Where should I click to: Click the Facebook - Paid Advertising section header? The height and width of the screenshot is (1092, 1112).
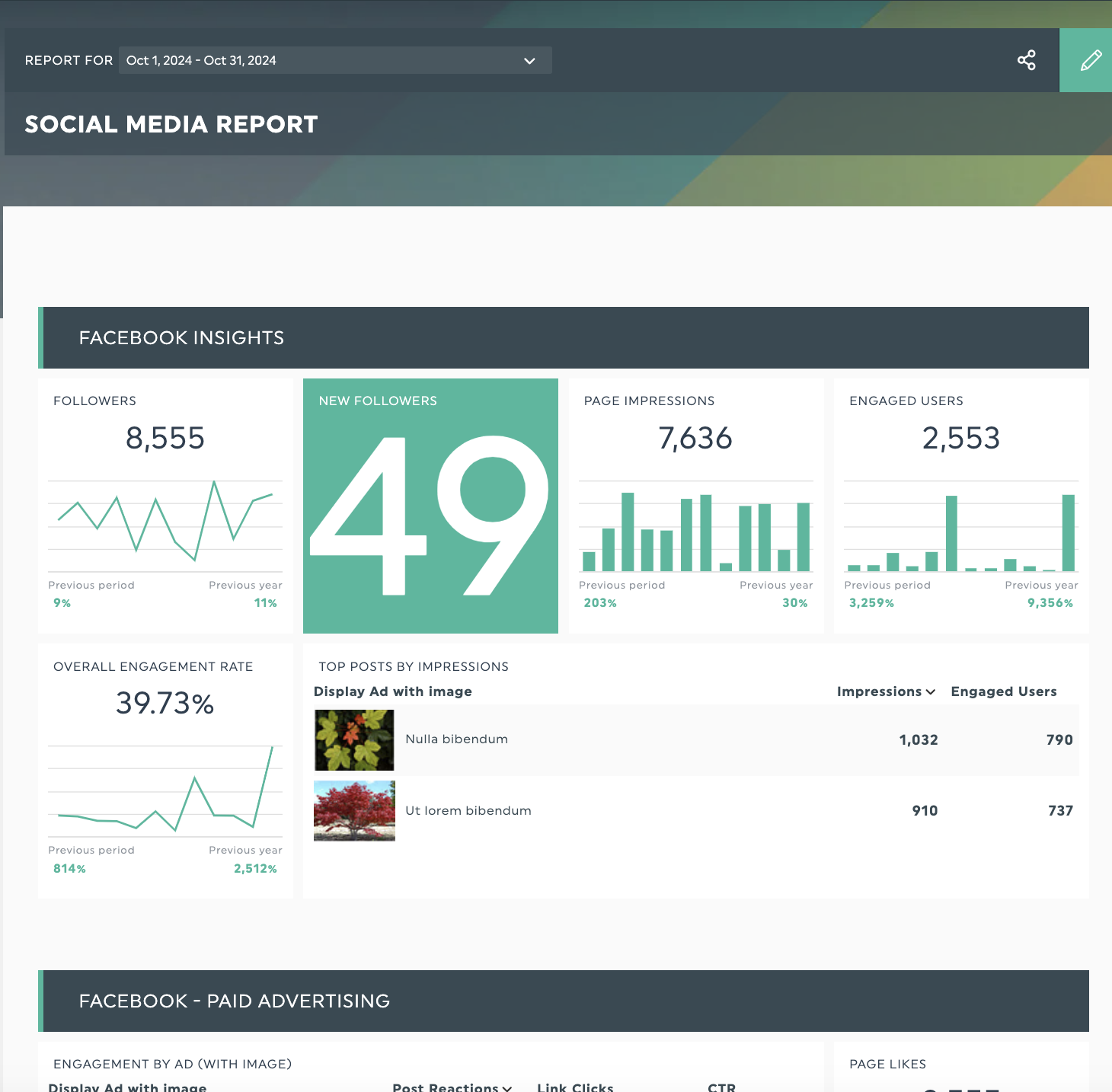click(x=564, y=1001)
